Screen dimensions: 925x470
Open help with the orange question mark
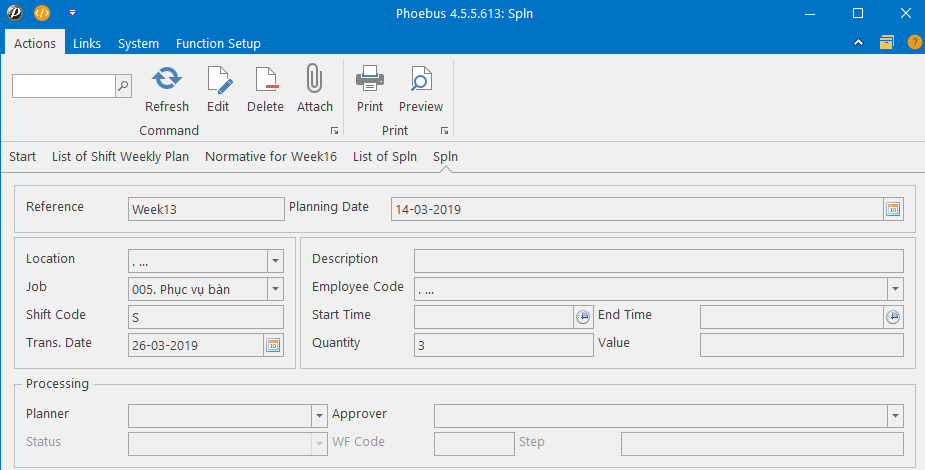coord(914,42)
